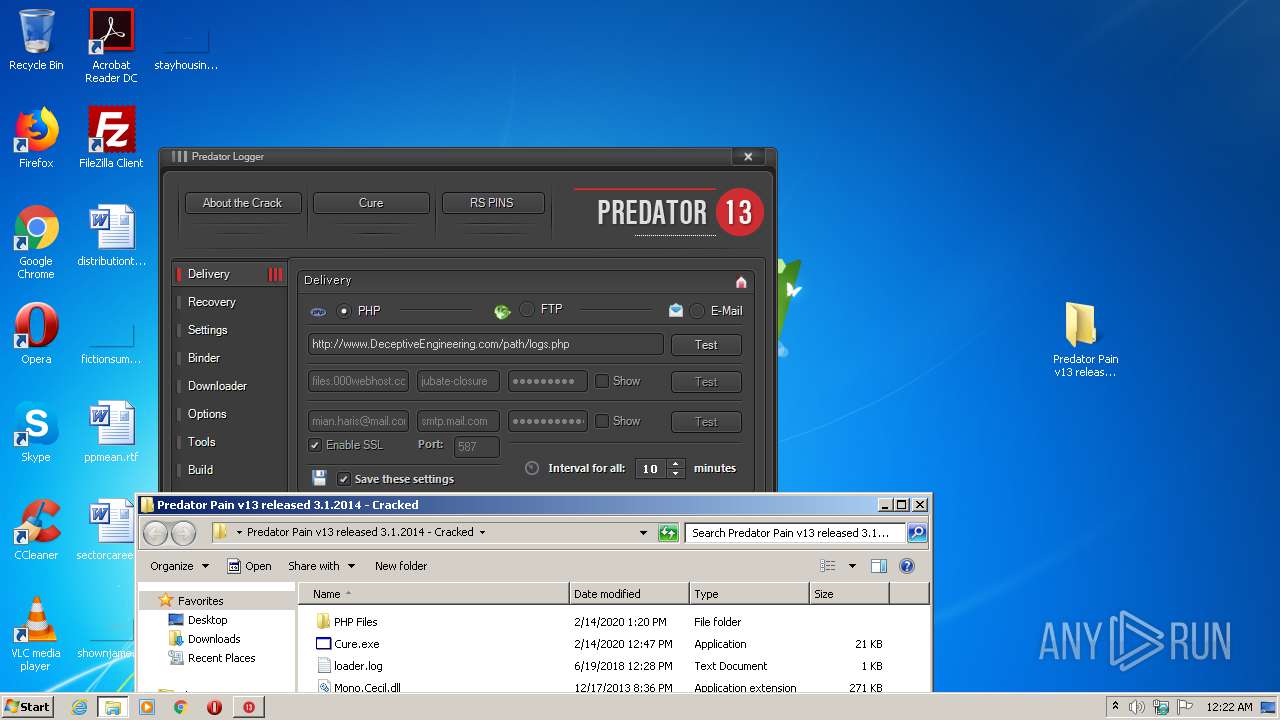Viewport: 1280px width, 720px height.
Task: Select the CCleaner desktop shortcut
Action: click(36, 530)
